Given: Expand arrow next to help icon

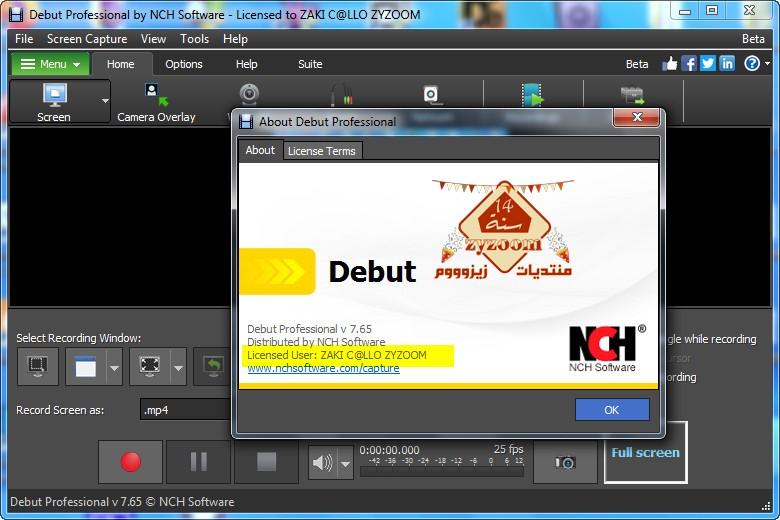Looking at the screenshot, I should point(767,63).
